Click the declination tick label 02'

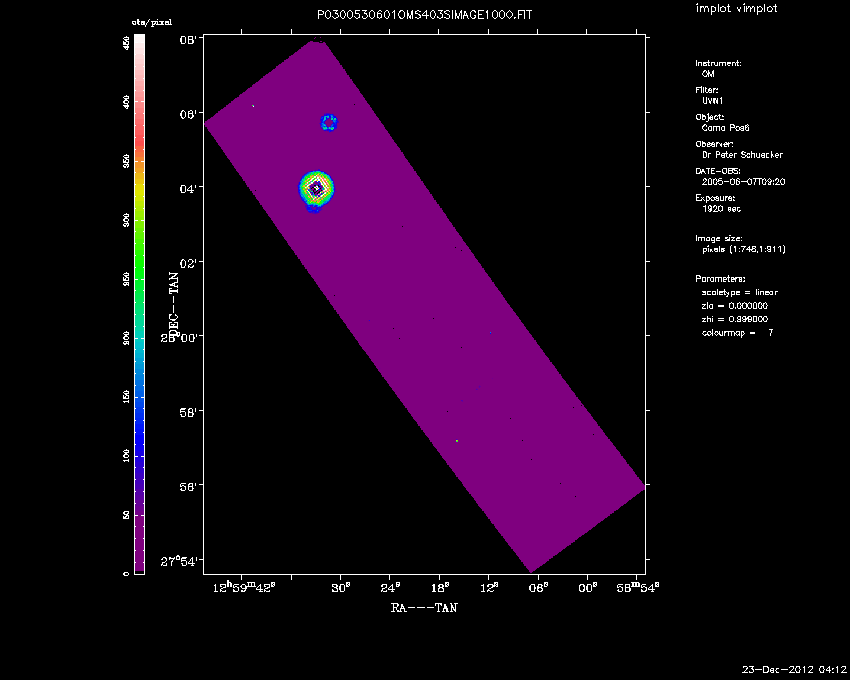point(187,262)
